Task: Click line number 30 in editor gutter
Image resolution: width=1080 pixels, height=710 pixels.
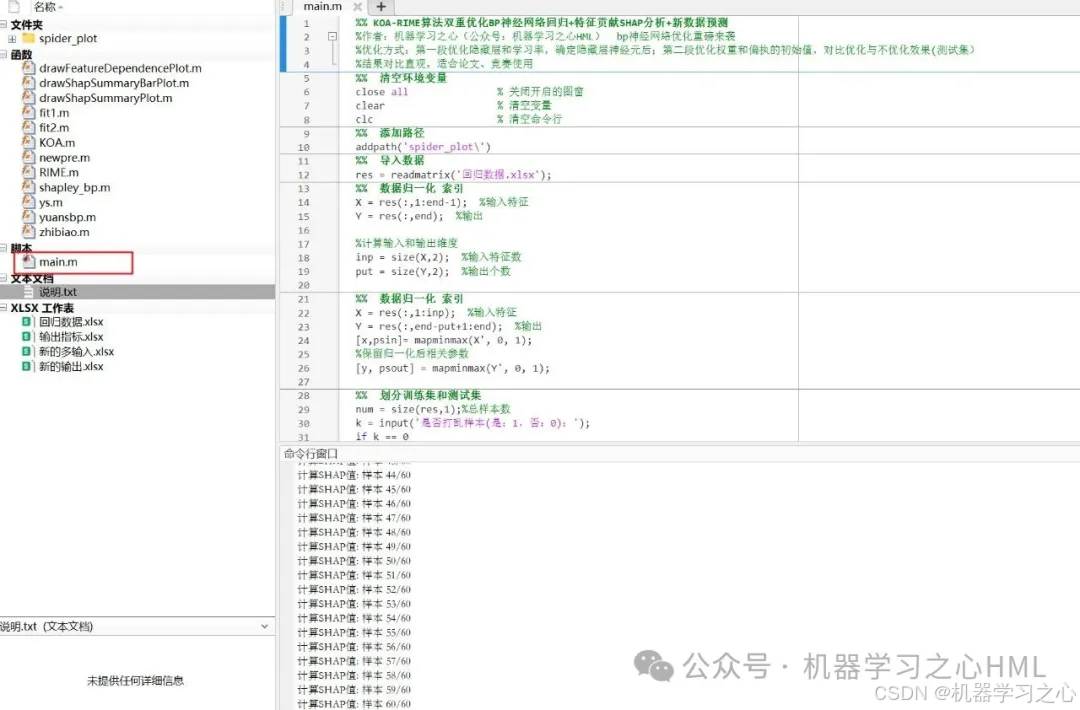Action: click(x=304, y=423)
